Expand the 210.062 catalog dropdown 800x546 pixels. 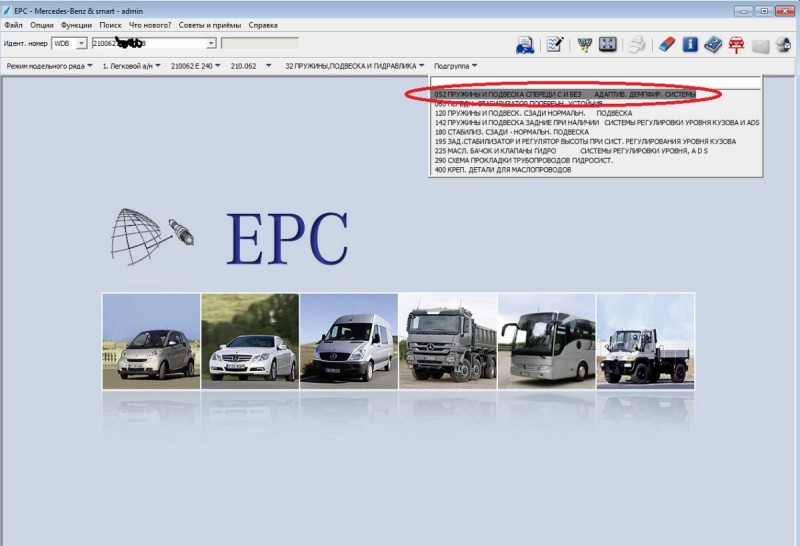[251, 66]
